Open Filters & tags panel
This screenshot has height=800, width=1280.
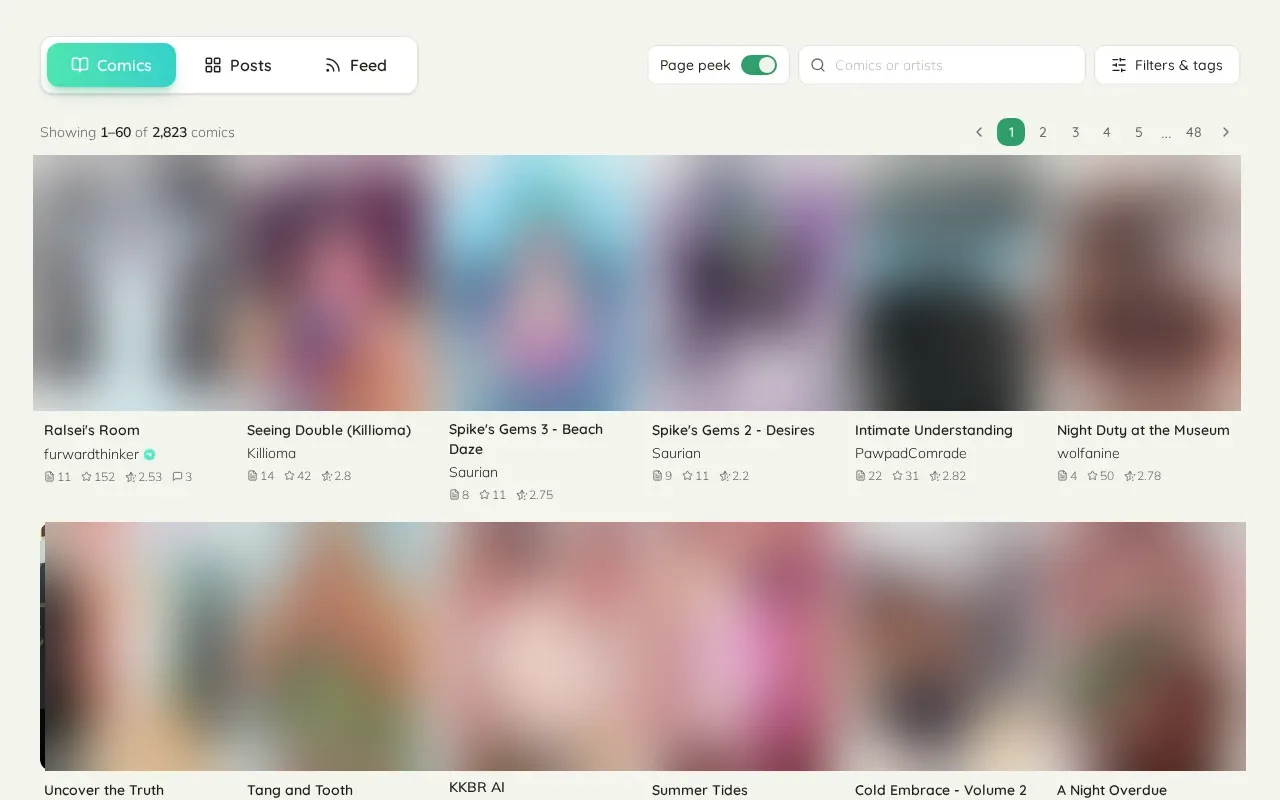1167,65
